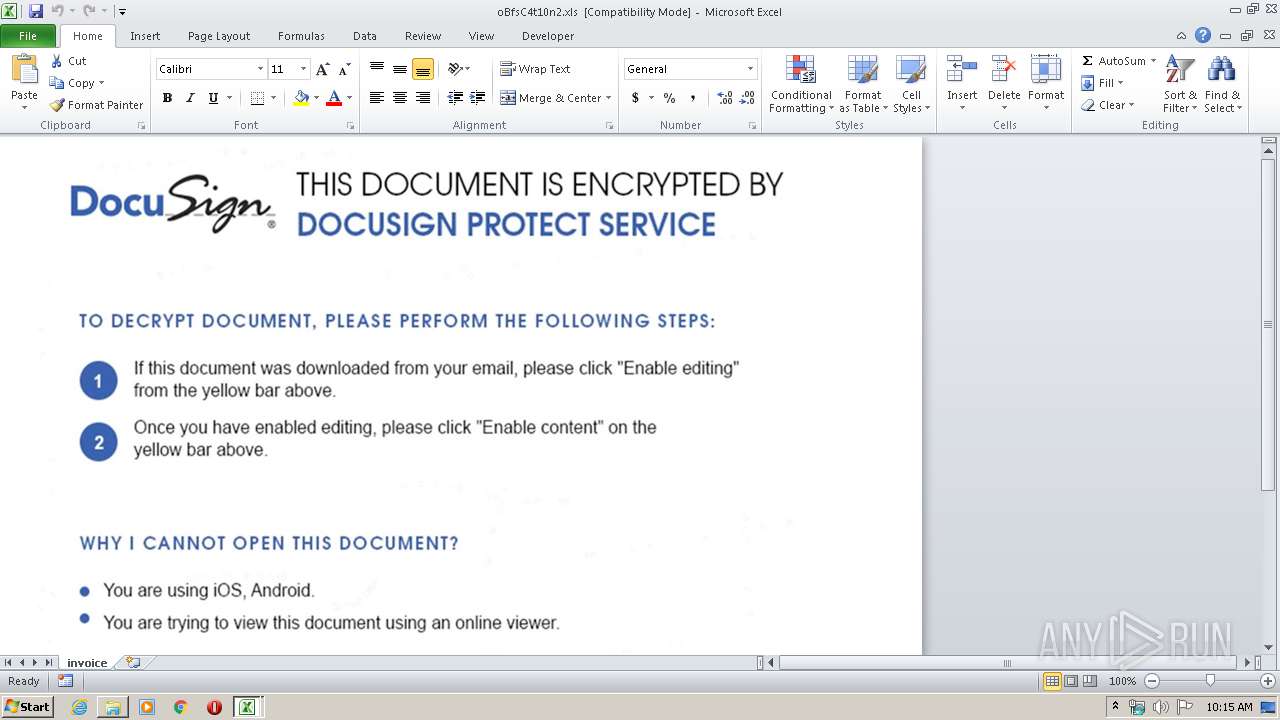Click the Find & Select binoculars
Viewport: 1280px width, 720px height.
tap(1221, 70)
